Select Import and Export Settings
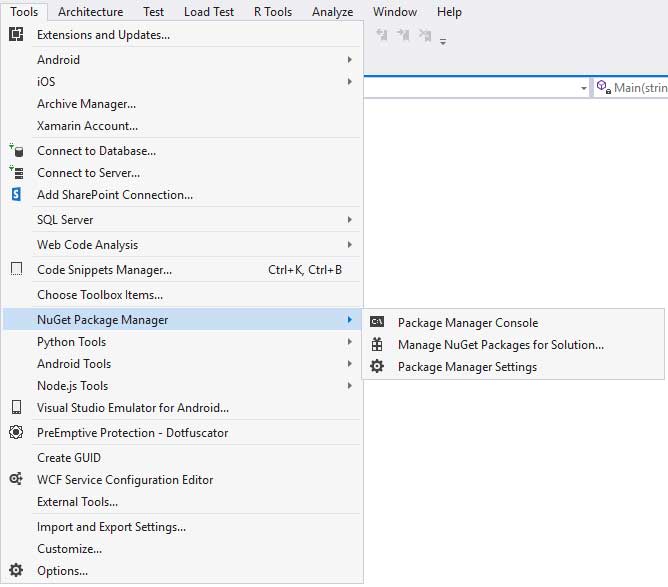Viewport: 668px width, 587px height. [x=111, y=527]
